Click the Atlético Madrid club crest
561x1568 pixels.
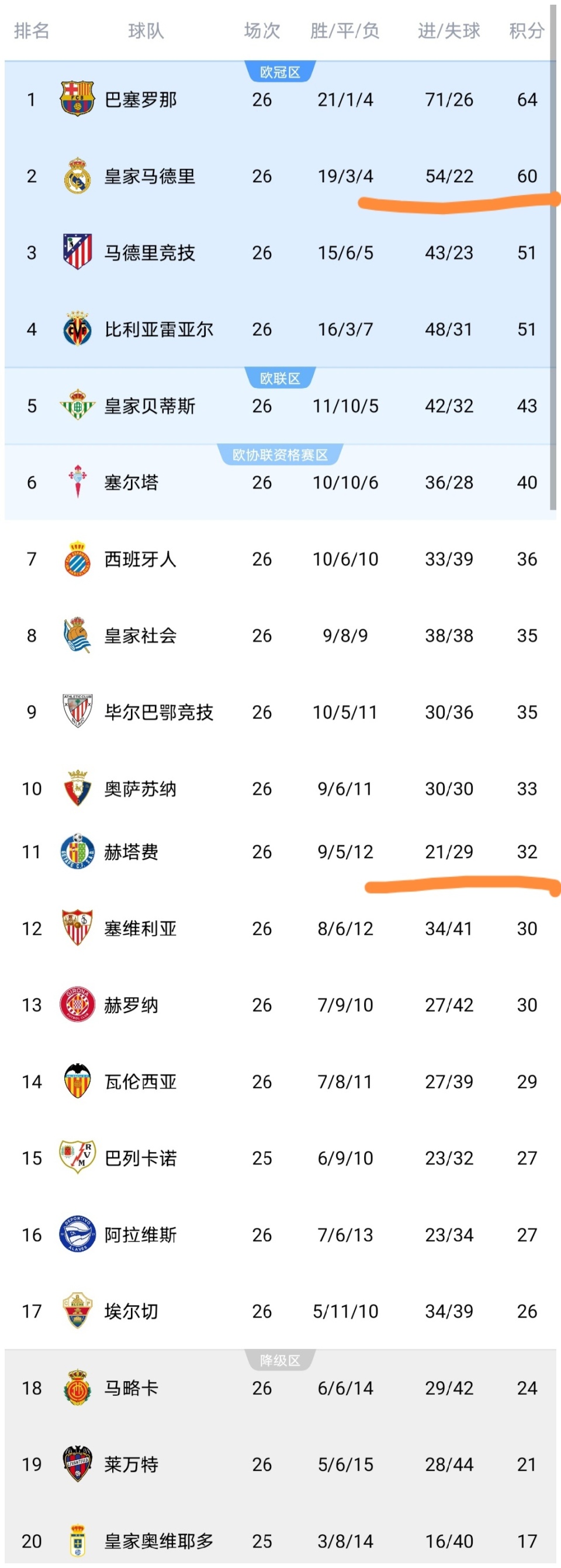[77, 252]
